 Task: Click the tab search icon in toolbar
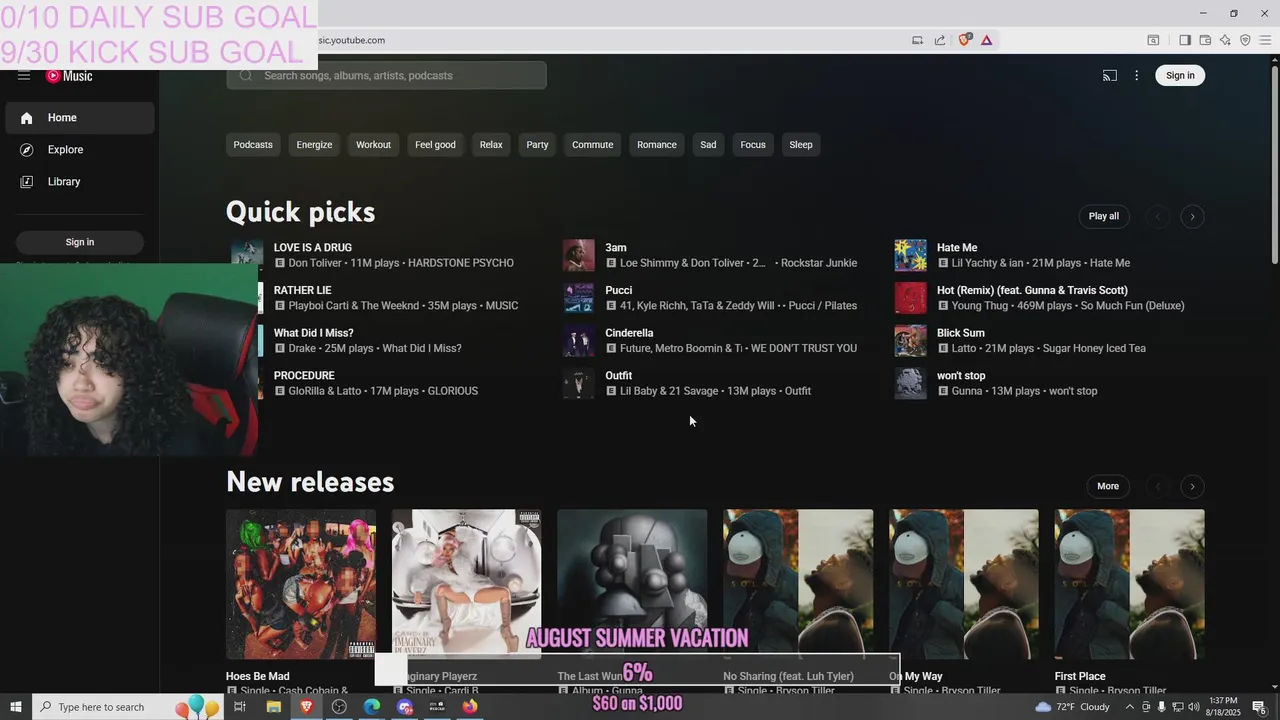[1153, 40]
